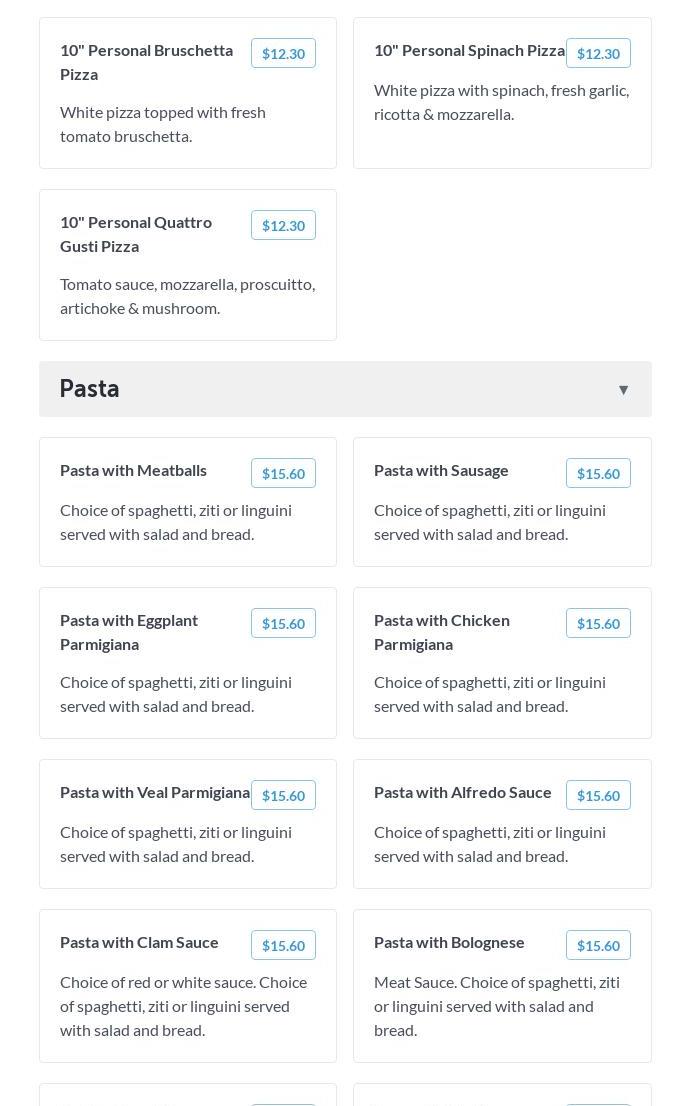Select Pasta with Alfredo Sauce title
This screenshot has height=1106, width=690.
point(462,792)
